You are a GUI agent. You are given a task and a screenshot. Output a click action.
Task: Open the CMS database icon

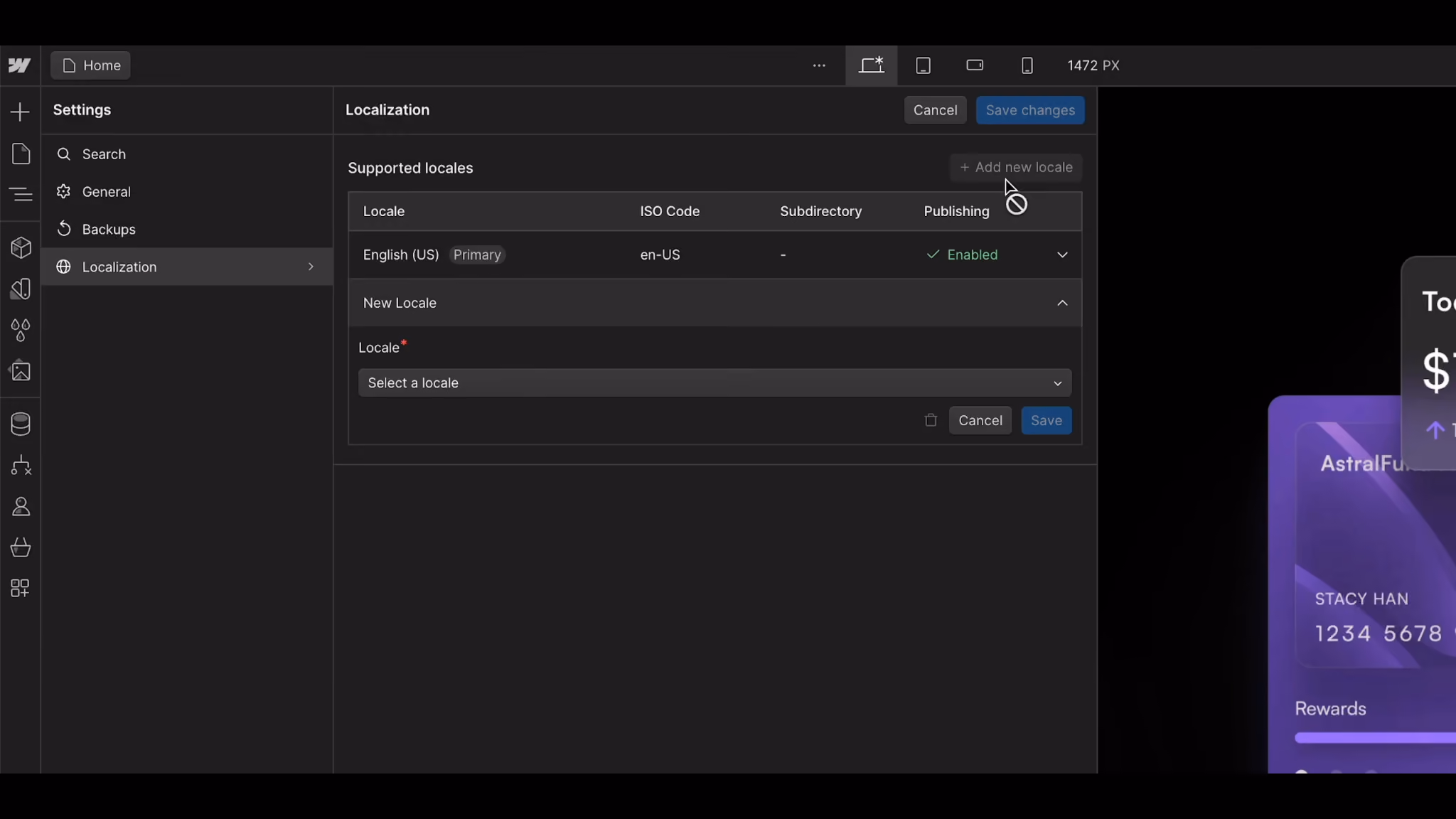pos(21,424)
